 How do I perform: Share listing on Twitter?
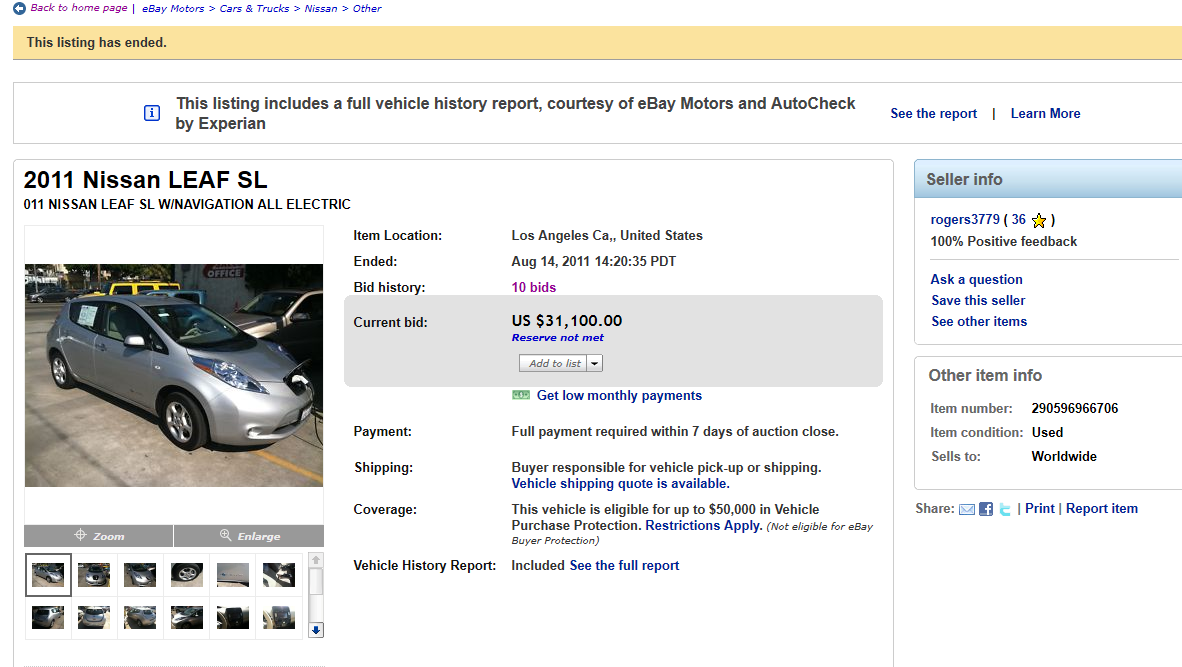[x=1004, y=509]
